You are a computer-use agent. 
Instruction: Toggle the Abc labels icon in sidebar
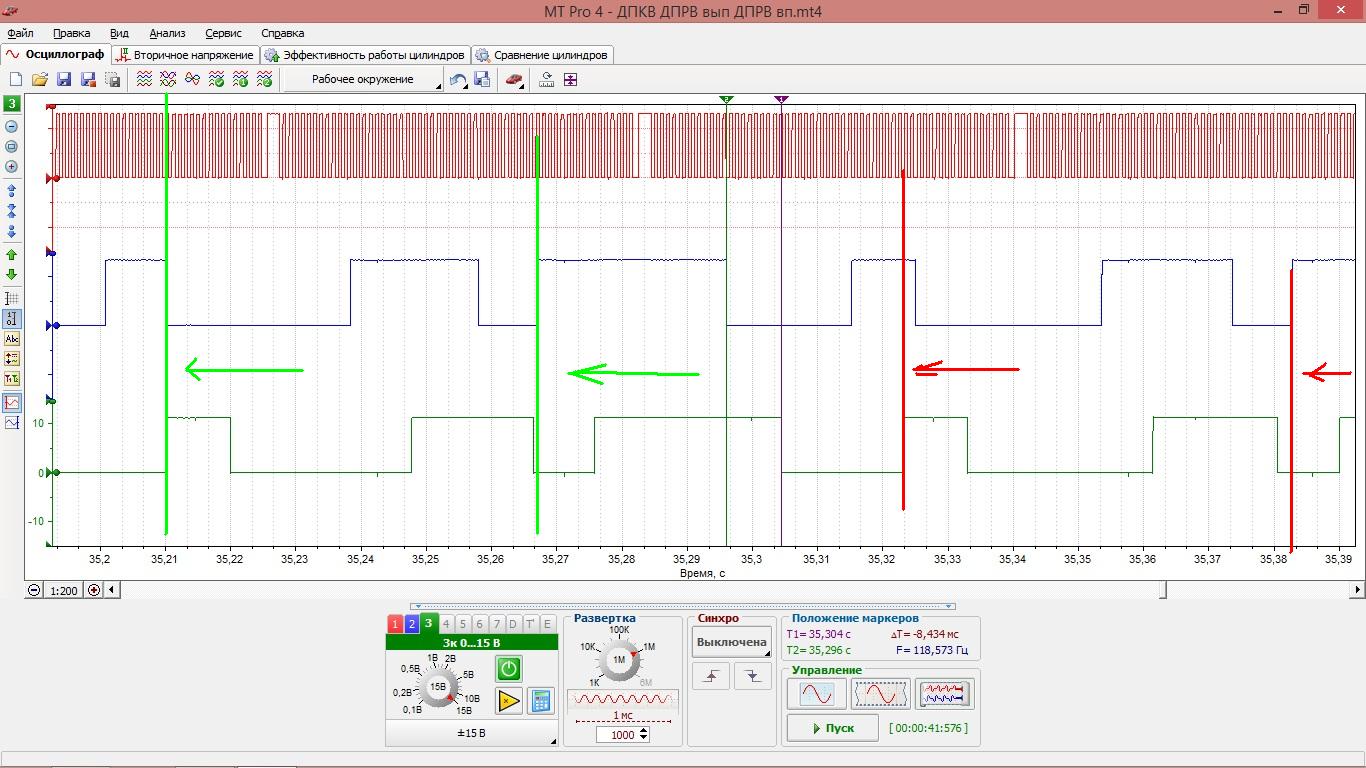pos(12,339)
